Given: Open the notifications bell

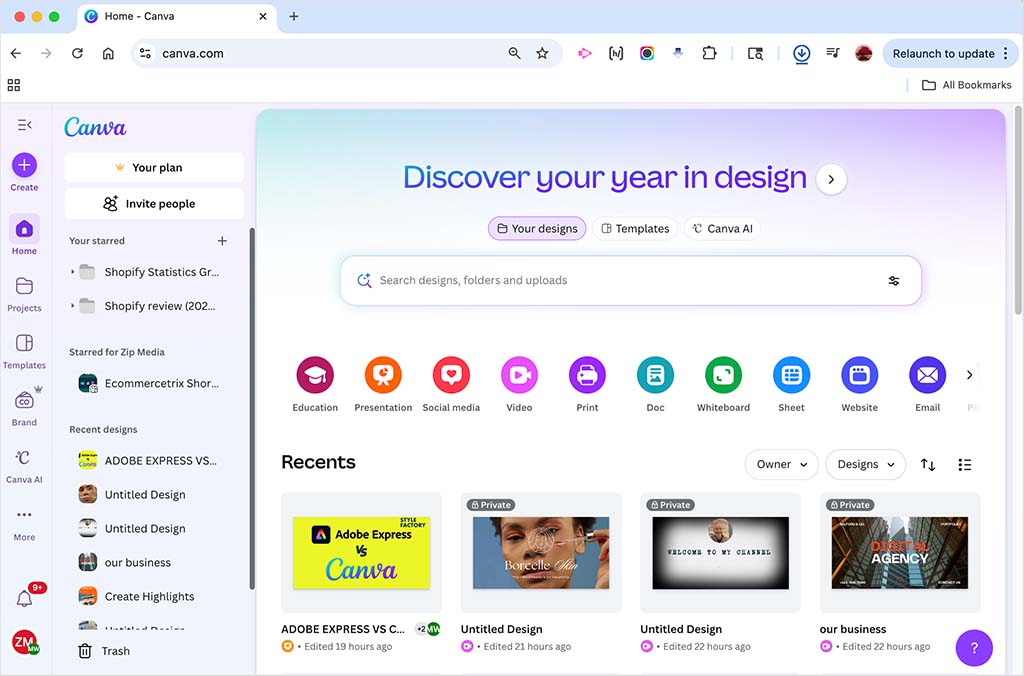Looking at the screenshot, I should pos(24,599).
